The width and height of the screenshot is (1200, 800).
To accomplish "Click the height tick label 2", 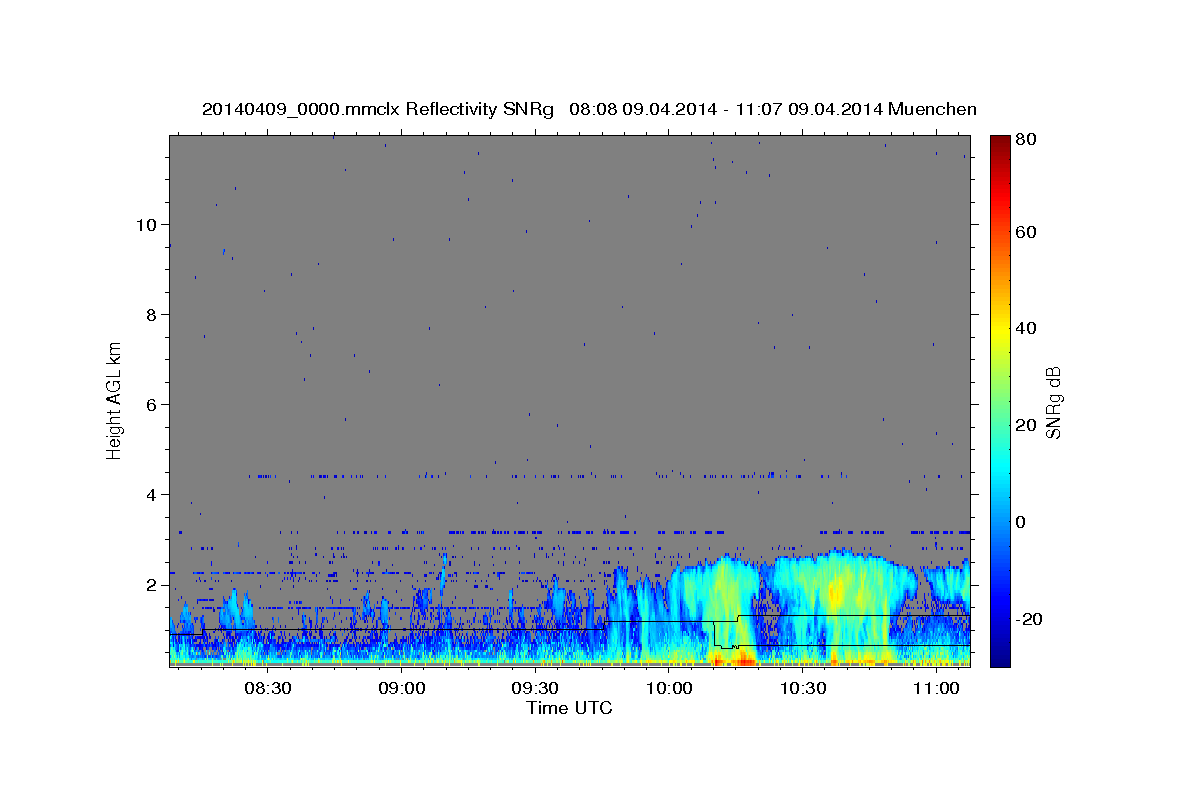I will click(151, 584).
